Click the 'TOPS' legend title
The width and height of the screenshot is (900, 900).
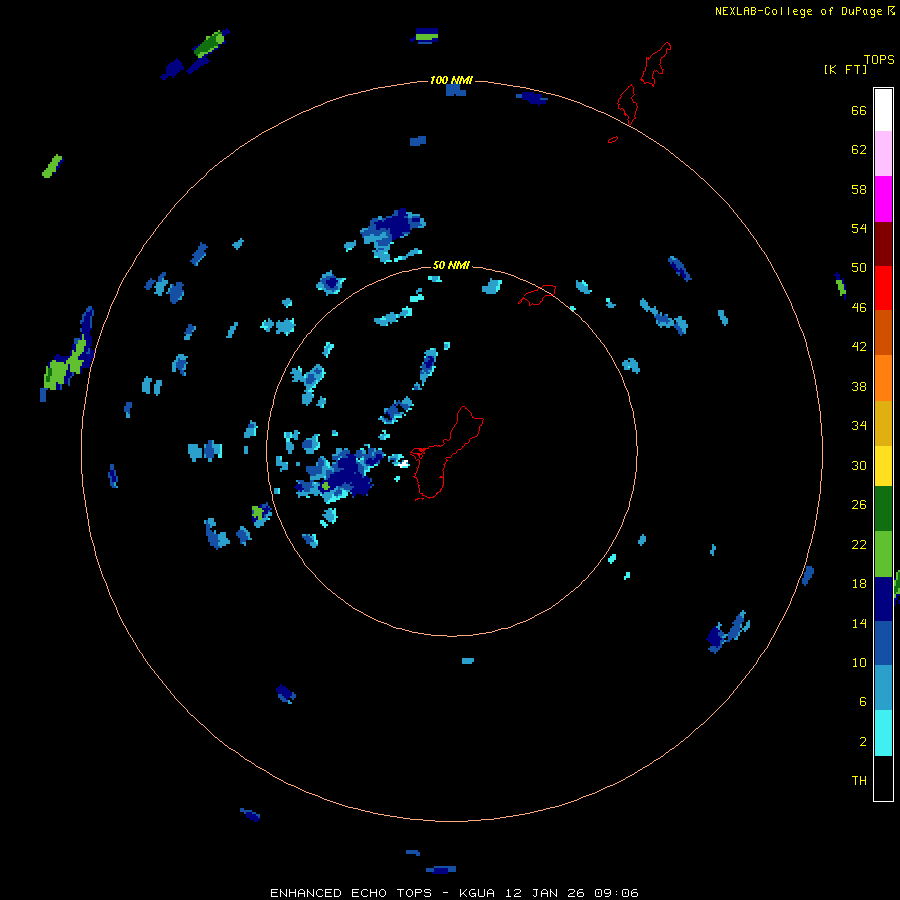pyautogui.click(x=879, y=59)
